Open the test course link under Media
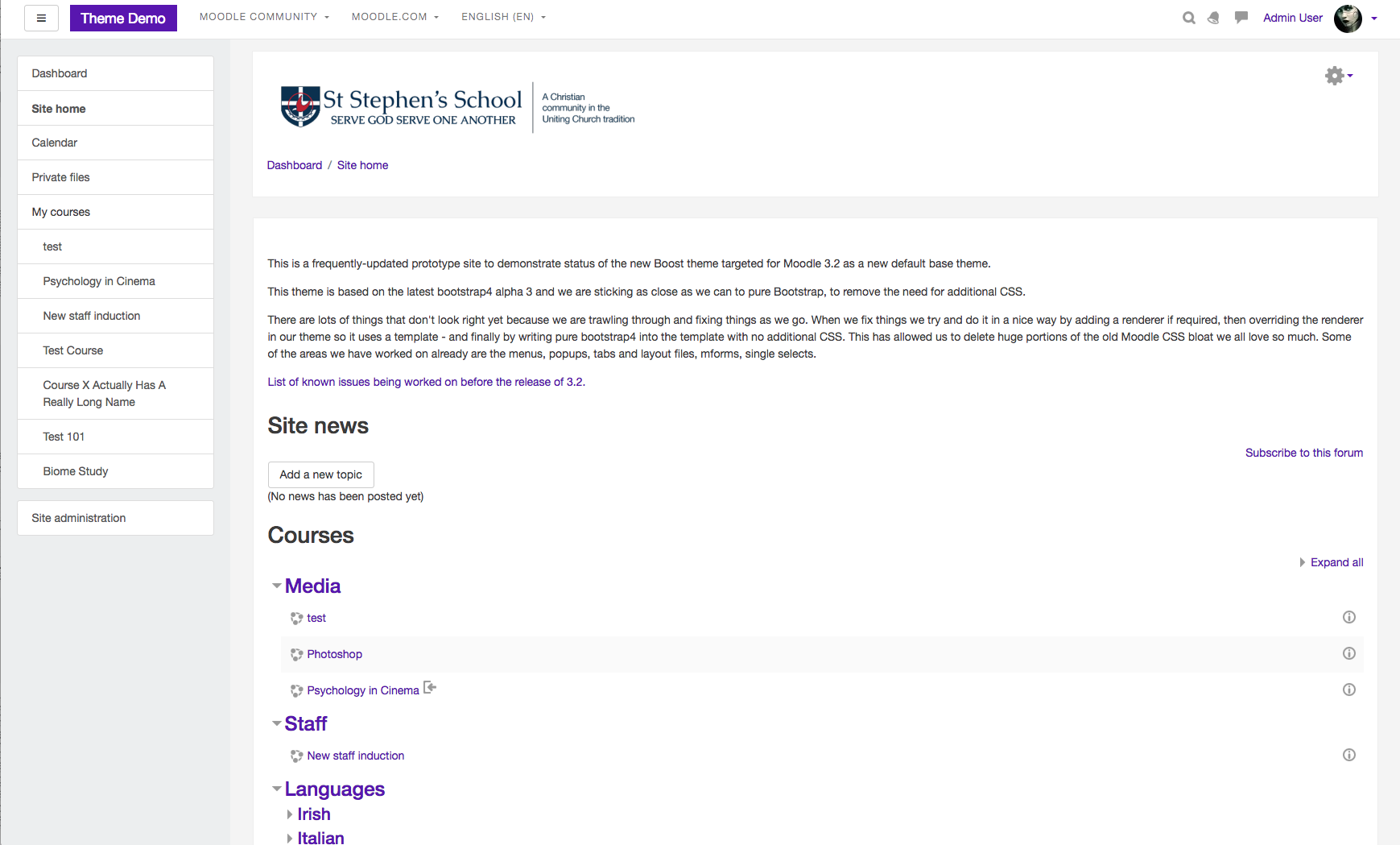The height and width of the screenshot is (845, 1400). 316,618
